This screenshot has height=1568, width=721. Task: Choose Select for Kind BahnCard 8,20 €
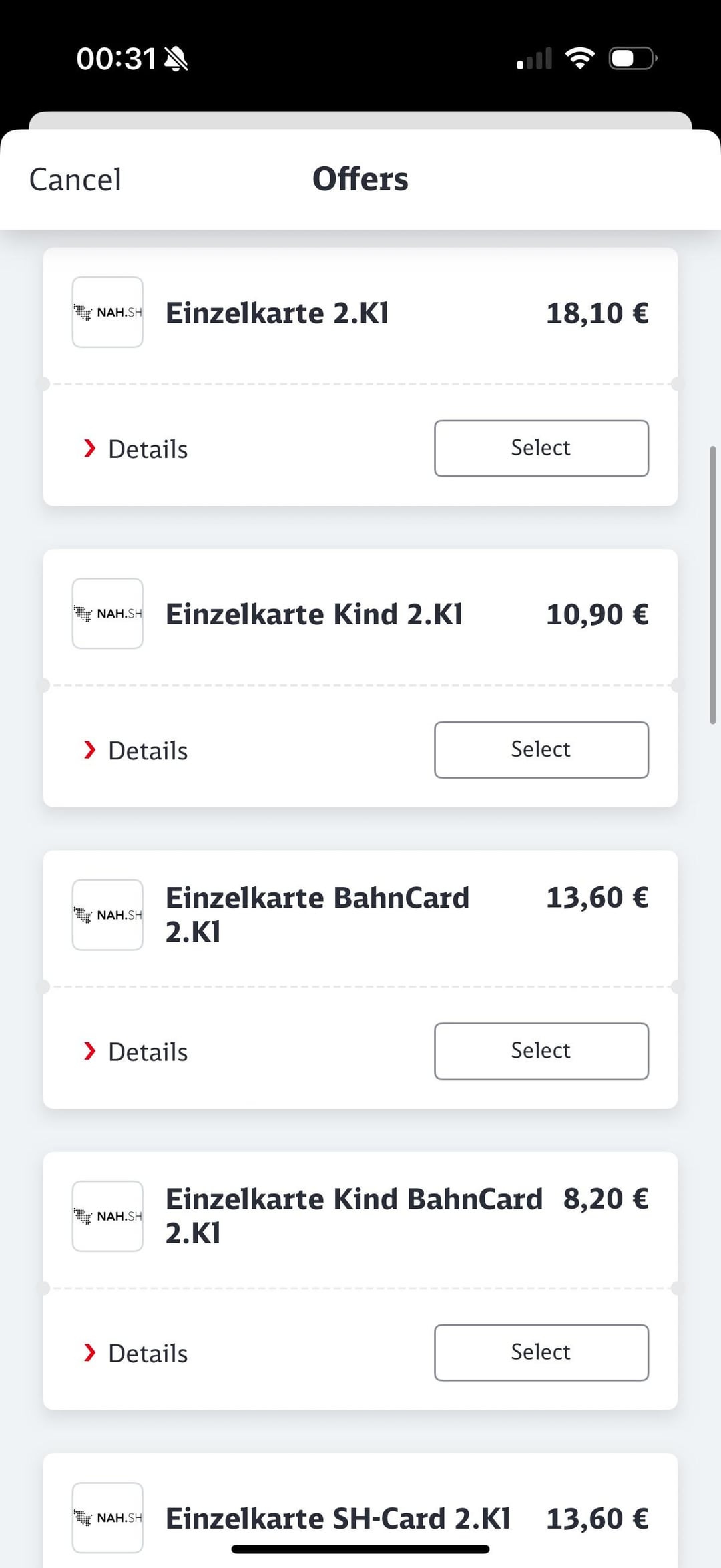[x=541, y=1352]
